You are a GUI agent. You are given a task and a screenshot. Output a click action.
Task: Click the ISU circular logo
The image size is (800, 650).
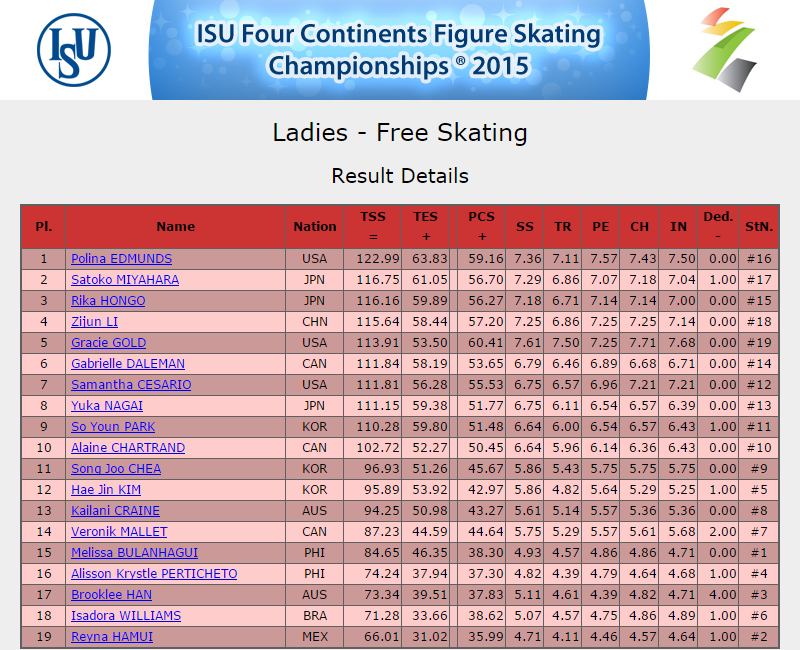[74, 49]
